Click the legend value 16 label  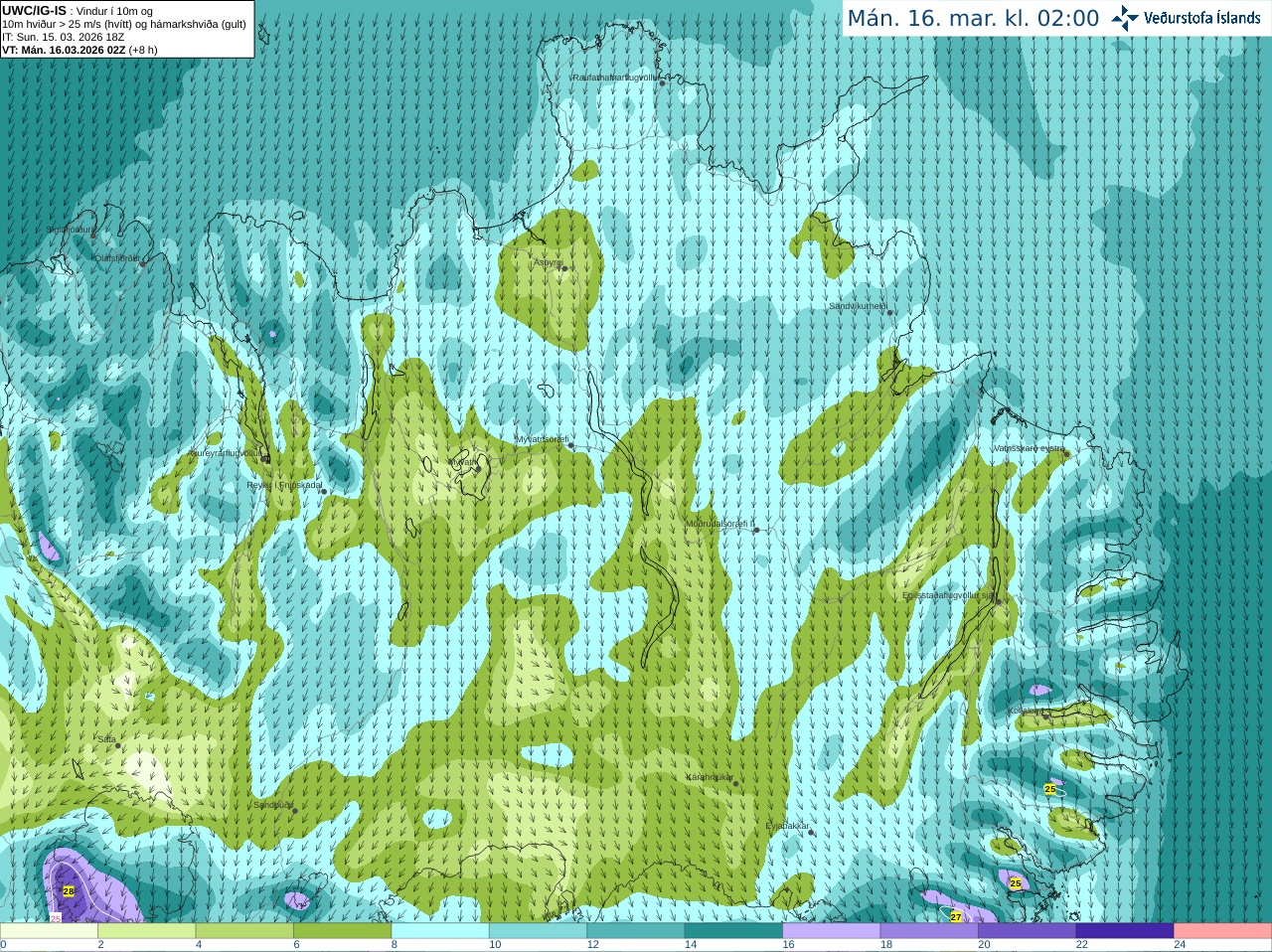(x=788, y=945)
